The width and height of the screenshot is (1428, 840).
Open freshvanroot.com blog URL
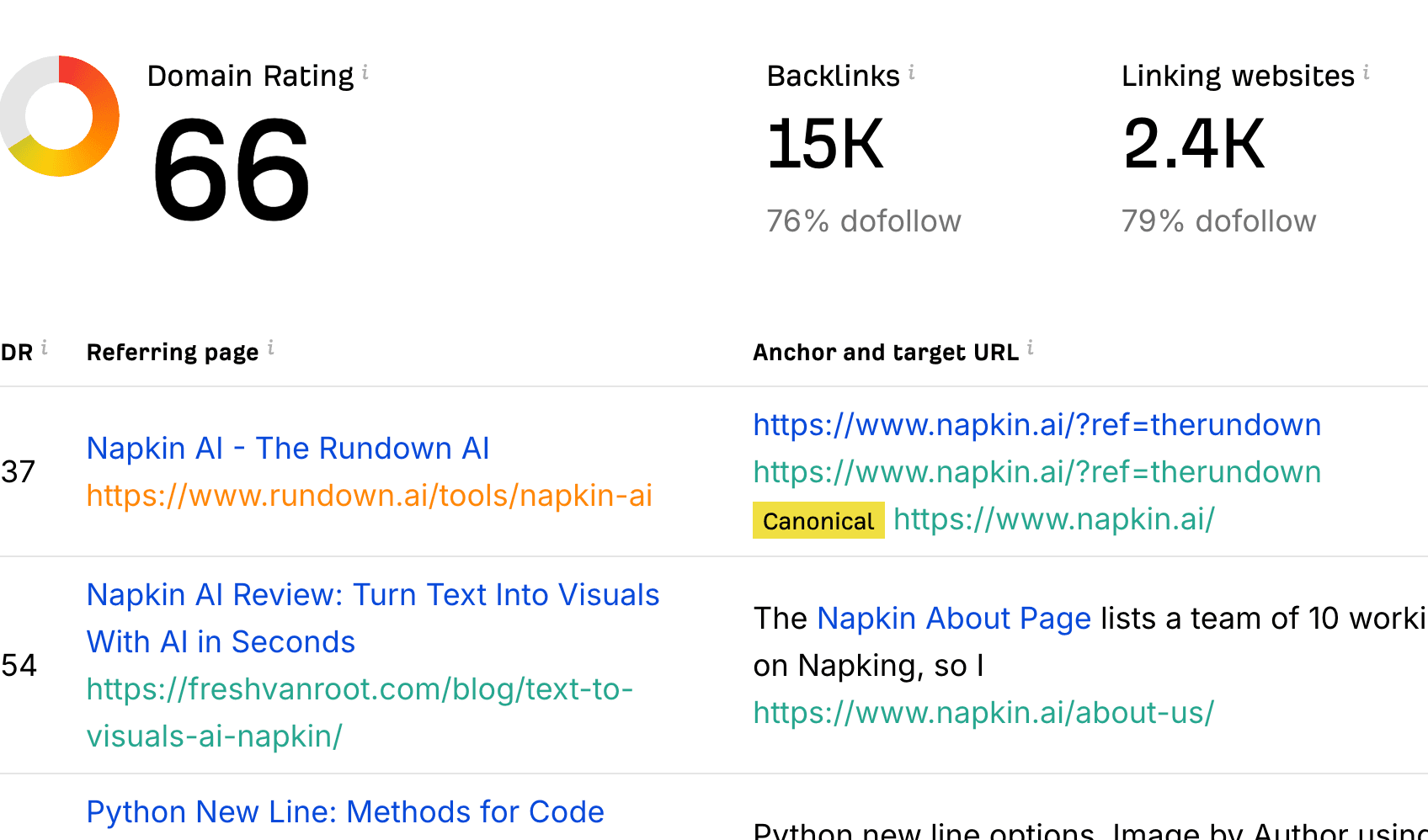pyautogui.click(x=360, y=713)
